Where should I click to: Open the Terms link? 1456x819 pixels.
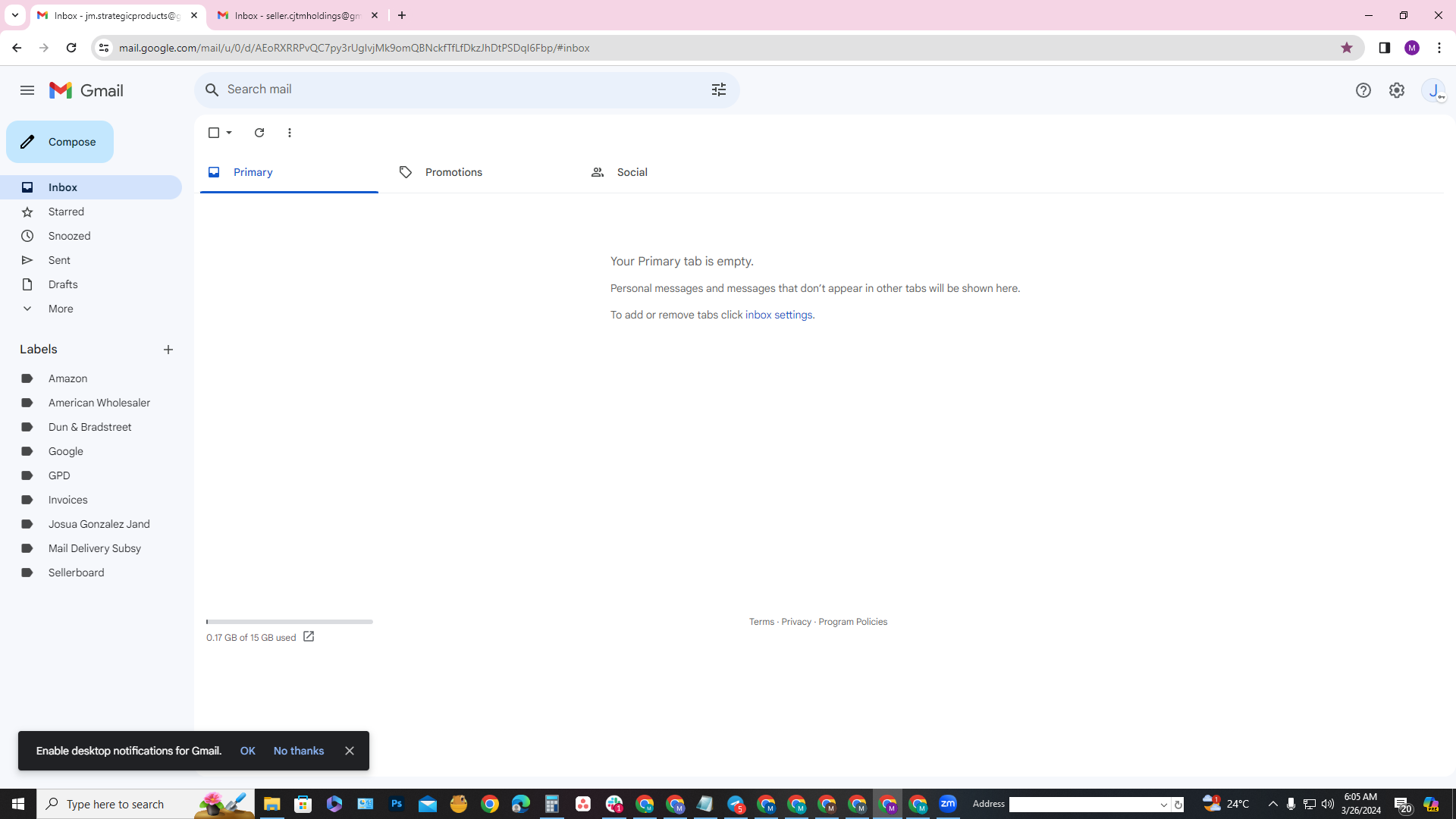coord(761,622)
